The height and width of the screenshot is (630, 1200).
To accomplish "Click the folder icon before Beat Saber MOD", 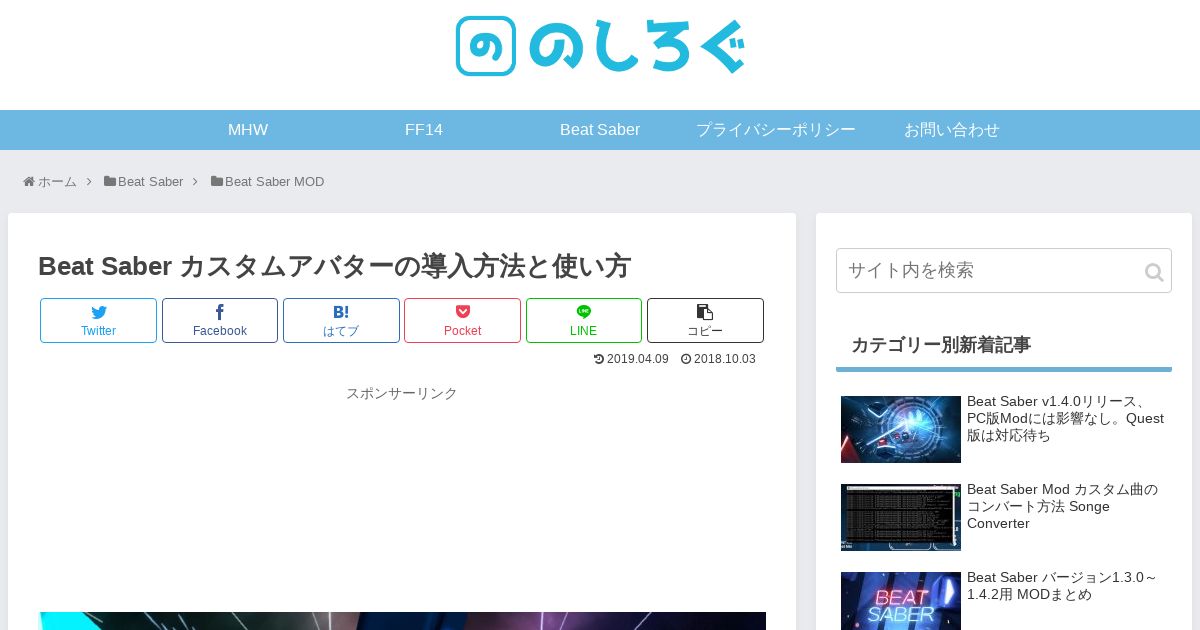I will click(x=217, y=182).
